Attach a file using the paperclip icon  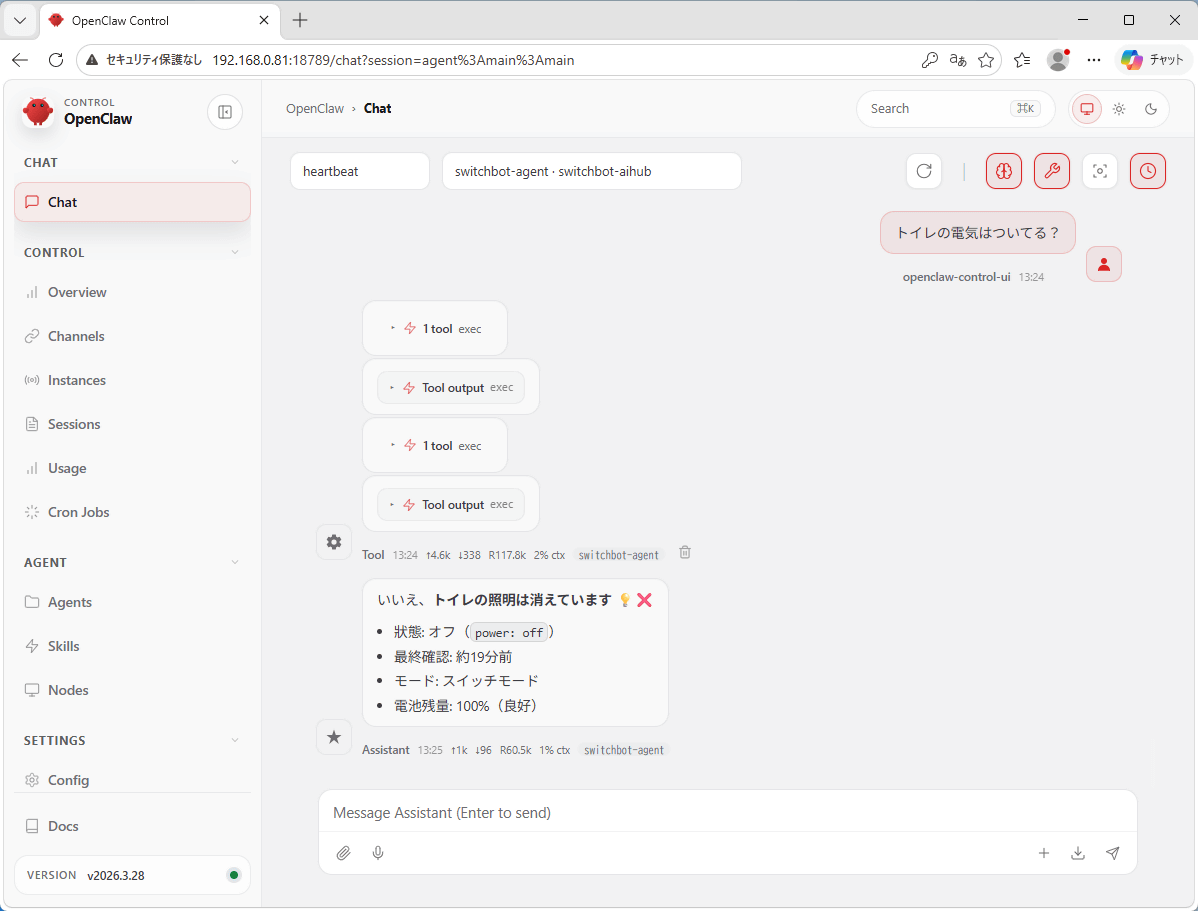344,853
